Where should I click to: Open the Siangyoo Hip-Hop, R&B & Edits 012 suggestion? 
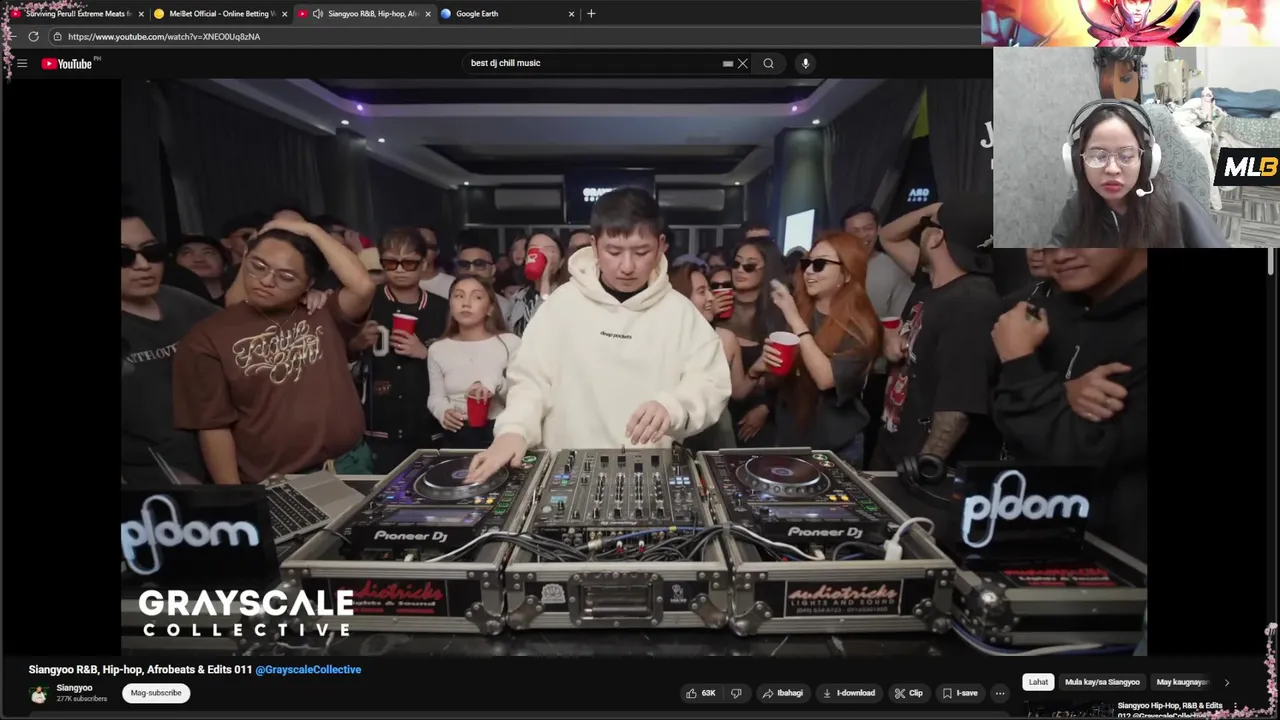[1170, 709]
